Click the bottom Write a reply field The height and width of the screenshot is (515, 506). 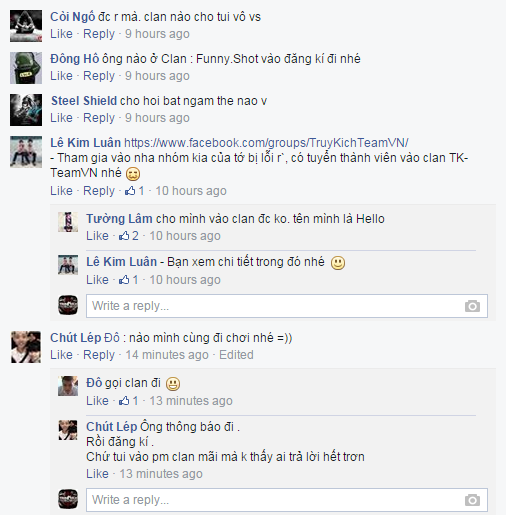click(287, 500)
